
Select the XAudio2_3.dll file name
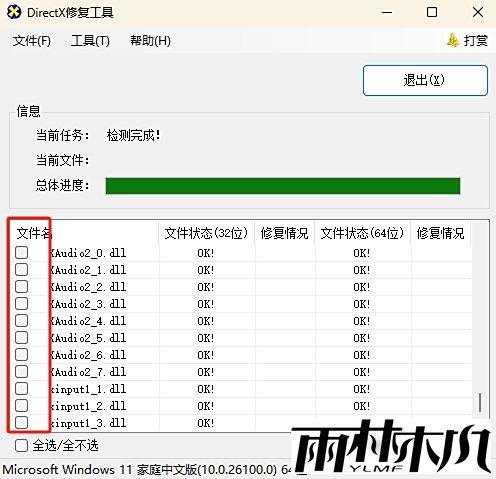tap(88, 304)
